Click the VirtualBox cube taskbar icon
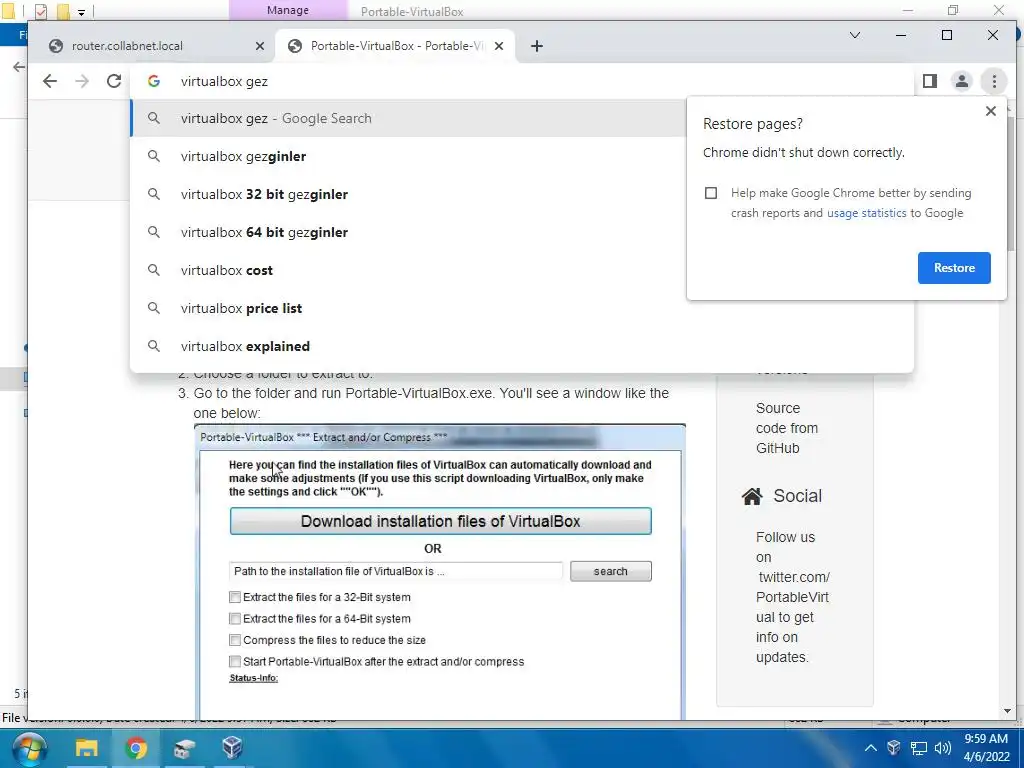 click(232, 748)
